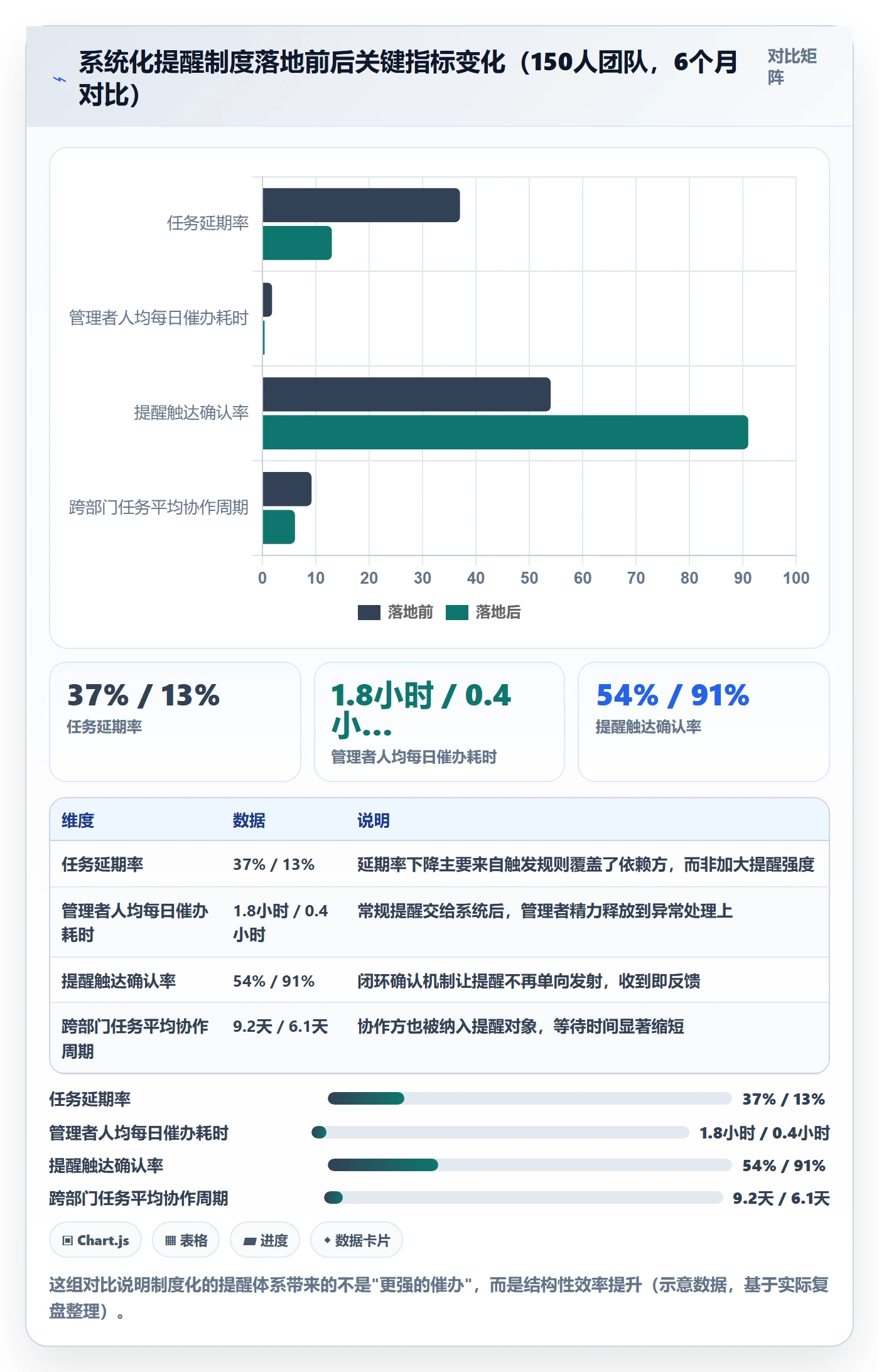Select table cell 1.8小时 / 0.4小时
This screenshot has height=1372, width=879.
(281, 923)
